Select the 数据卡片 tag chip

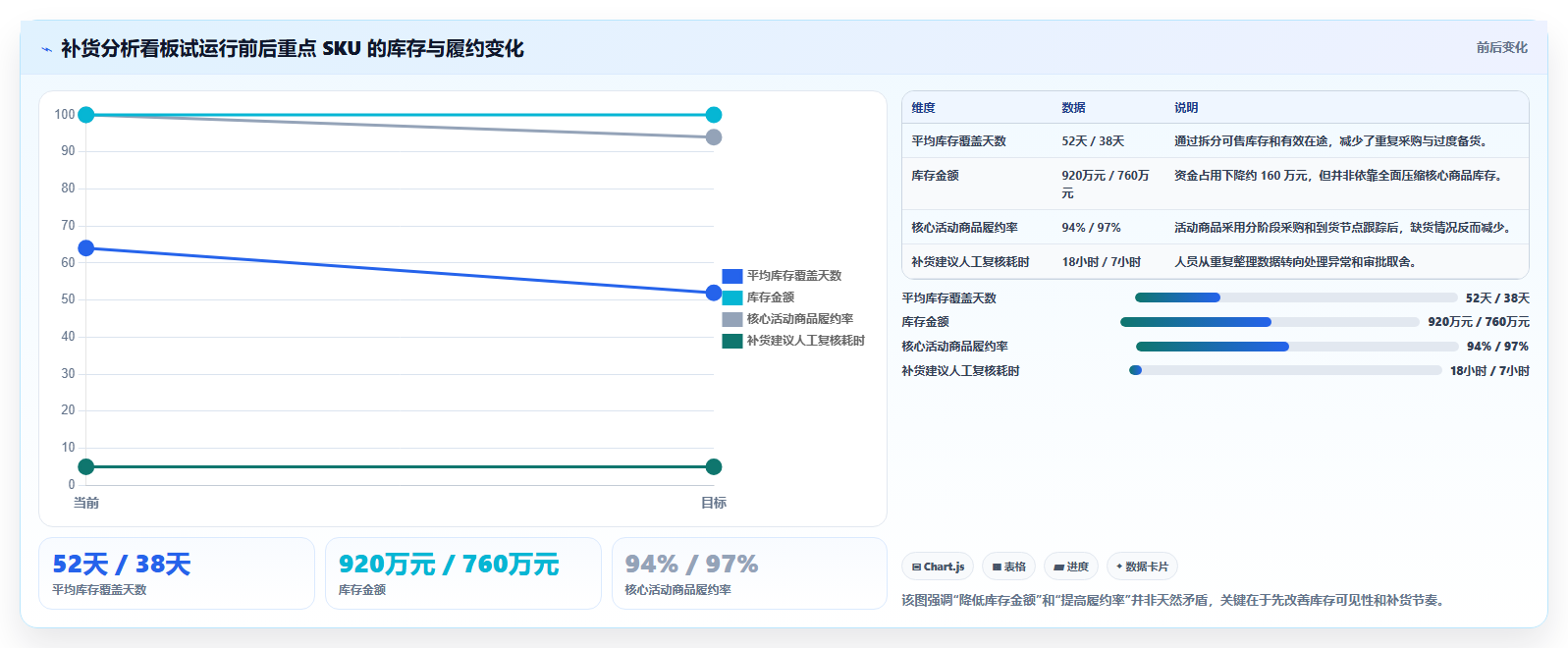1142,567
